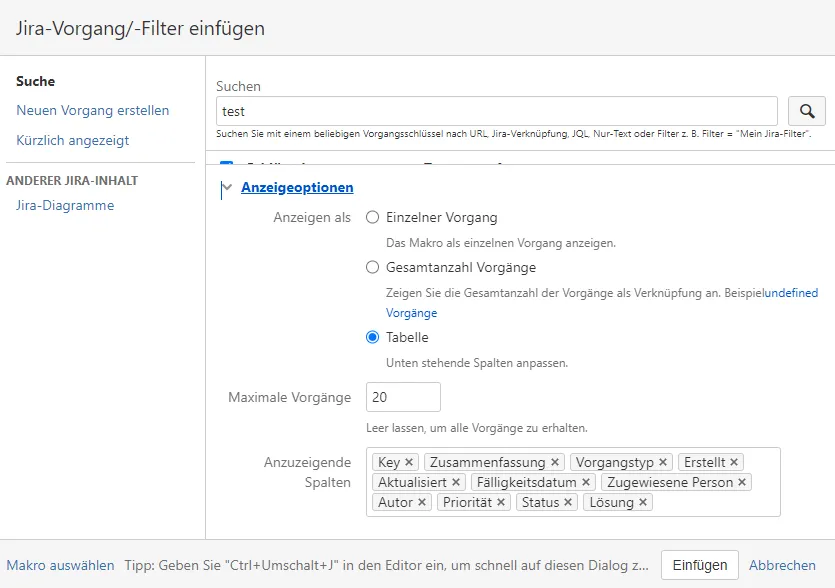Click the Anzeigeoptionen heading link
The image size is (835, 588).
pos(297,187)
